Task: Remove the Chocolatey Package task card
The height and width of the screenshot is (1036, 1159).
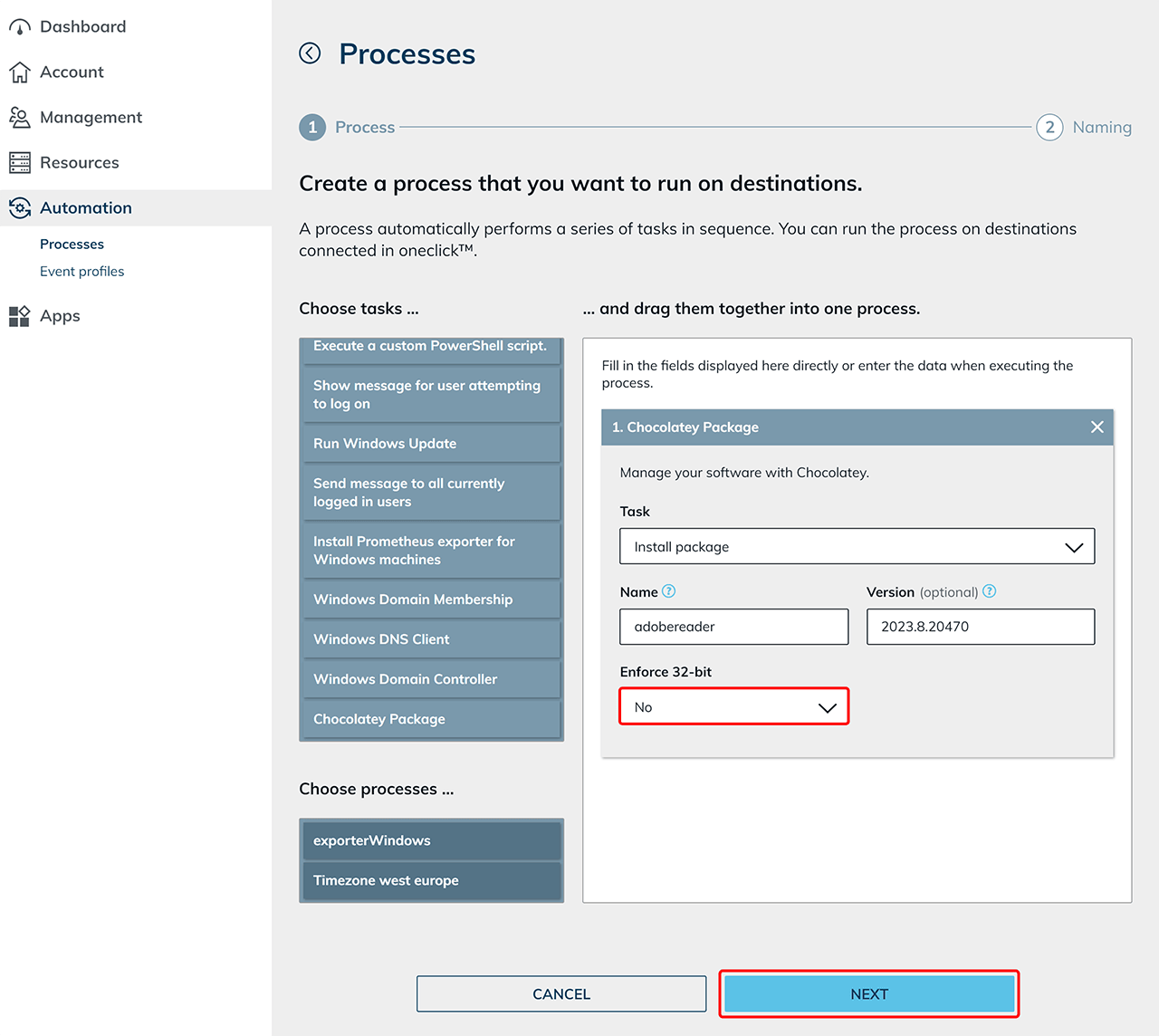Action: tap(1097, 427)
